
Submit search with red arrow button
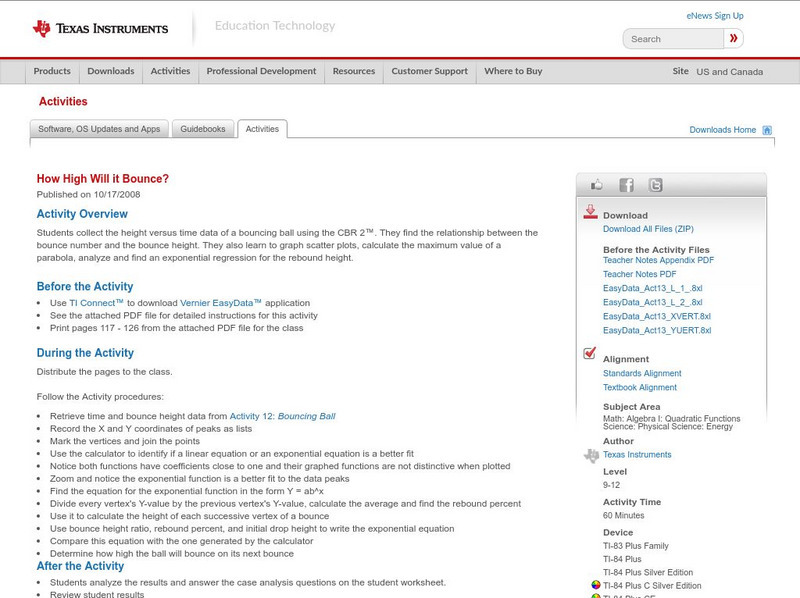(733, 38)
